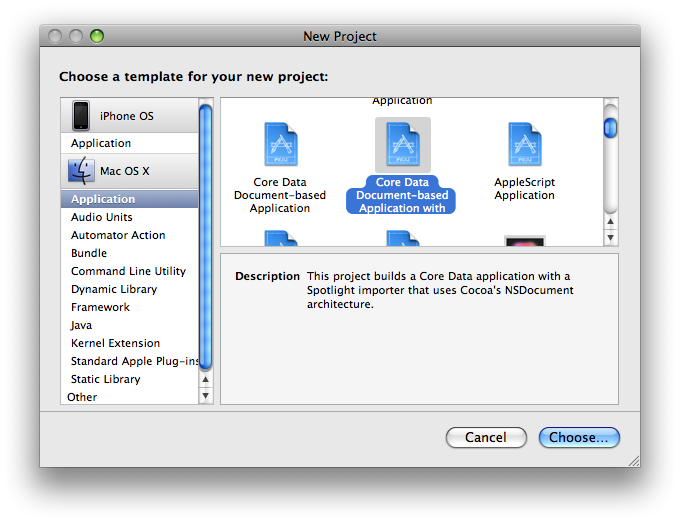Select Kernel Extension category
Screen dimensions: 680x522
[x=129, y=343]
